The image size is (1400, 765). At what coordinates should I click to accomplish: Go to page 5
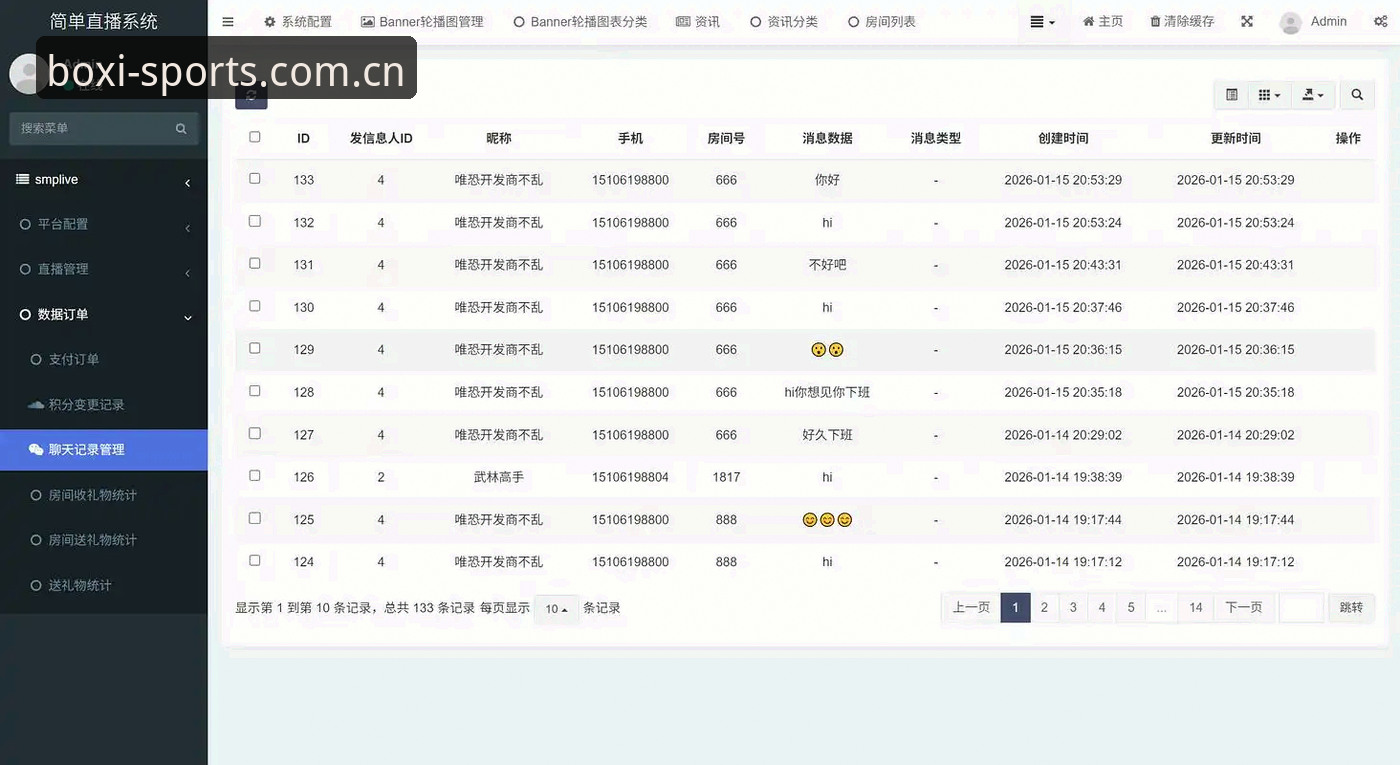click(x=1131, y=607)
